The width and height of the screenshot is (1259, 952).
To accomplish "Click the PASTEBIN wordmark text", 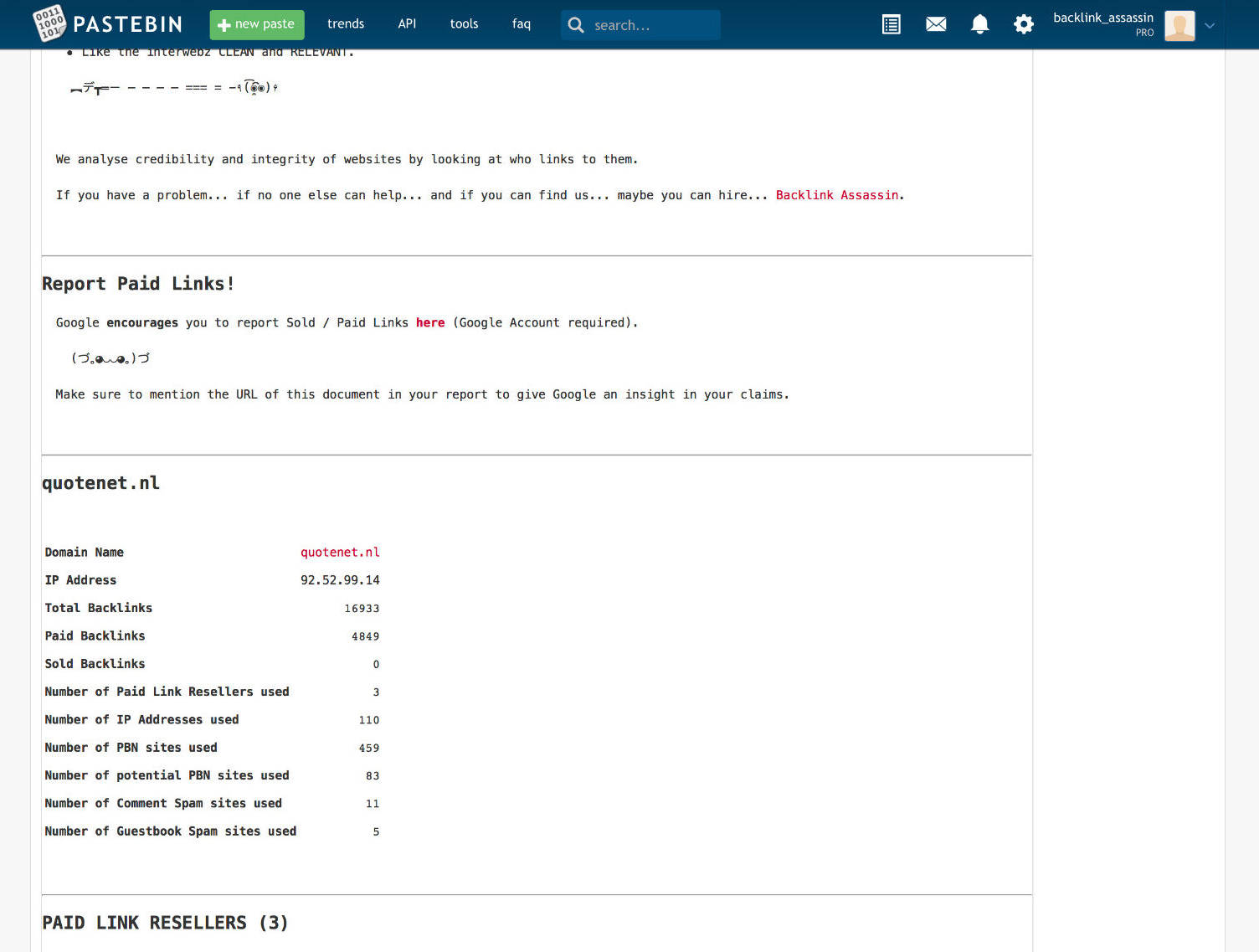I will pos(127,24).
